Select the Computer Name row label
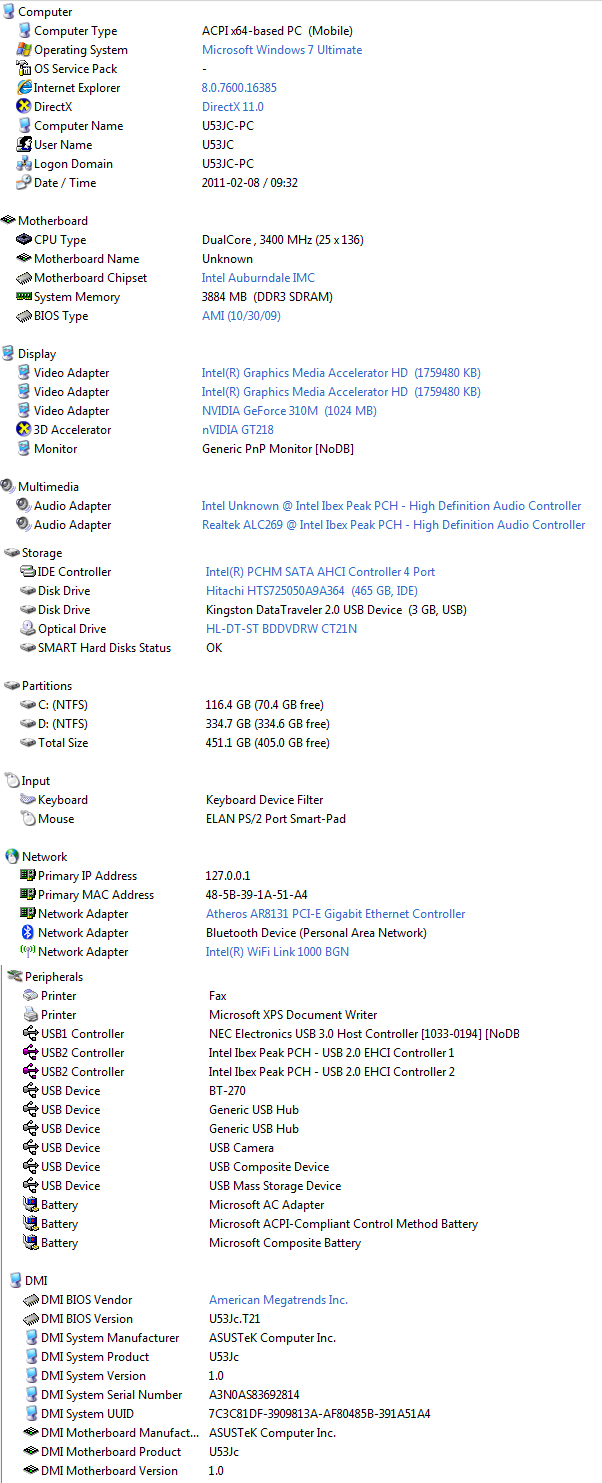 [79, 126]
